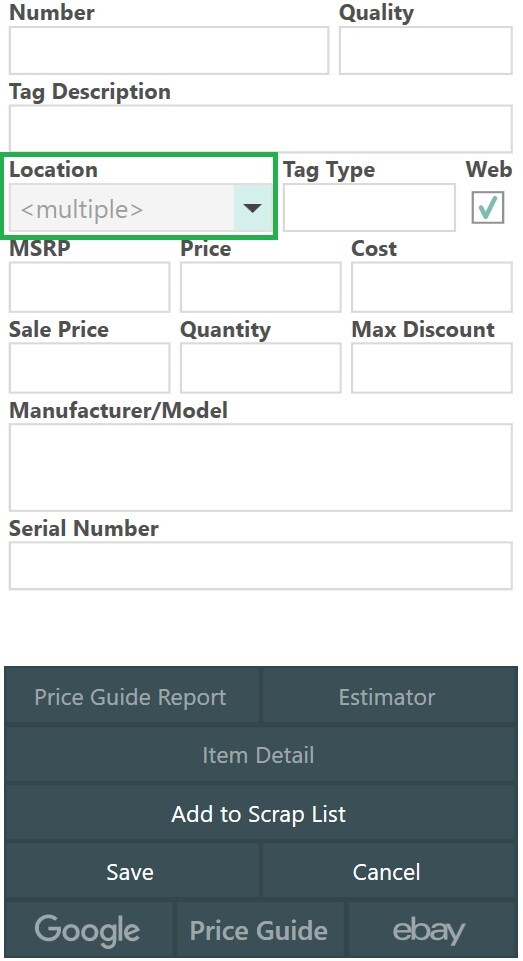
Task: Focus the Tag Type field
Action: pyautogui.click(x=369, y=208)
